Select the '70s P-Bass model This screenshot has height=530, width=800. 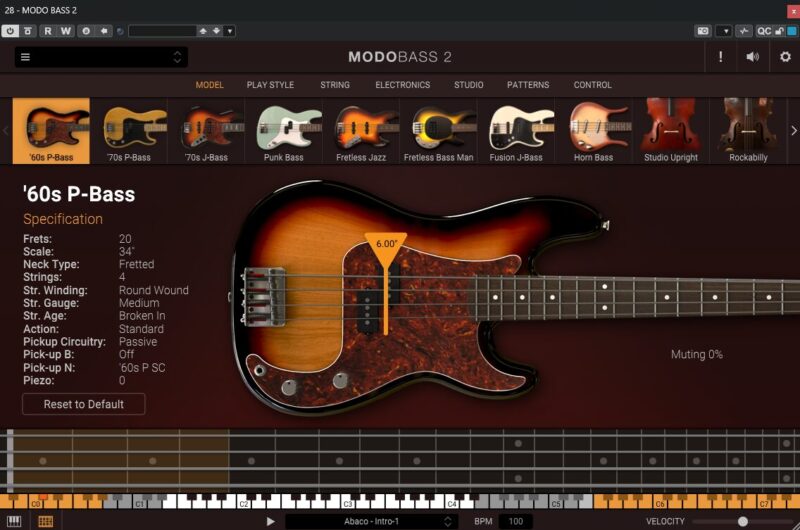pyautogui.click(x=129, y=131)
